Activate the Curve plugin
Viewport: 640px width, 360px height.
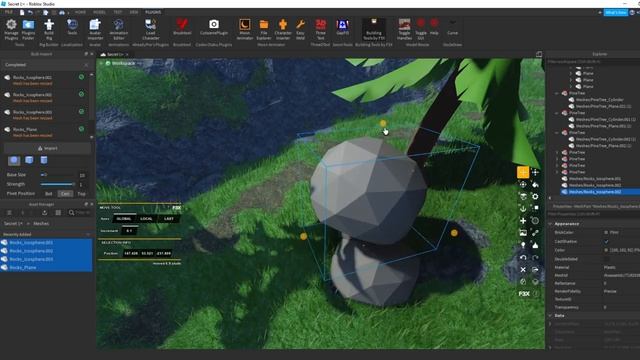pyautogui.click(x=452, y=27)
